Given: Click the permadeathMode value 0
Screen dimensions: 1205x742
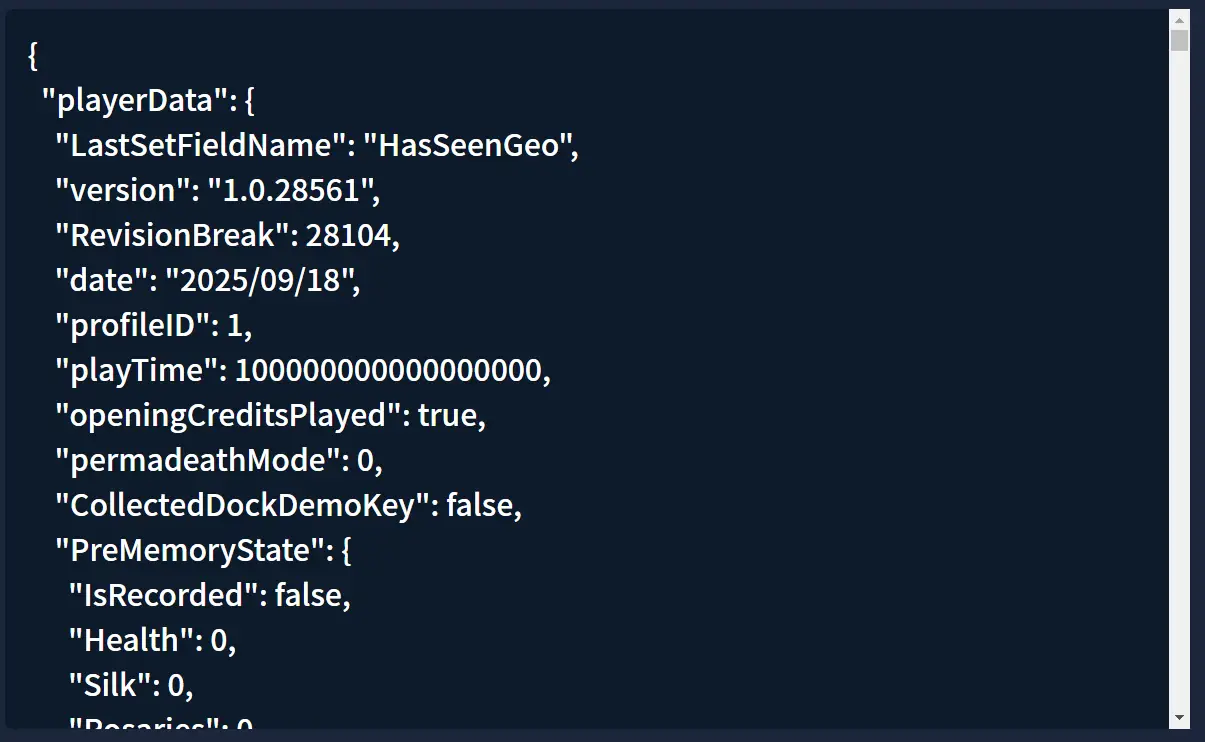Looking at the screenshot, I should point(365,460).
